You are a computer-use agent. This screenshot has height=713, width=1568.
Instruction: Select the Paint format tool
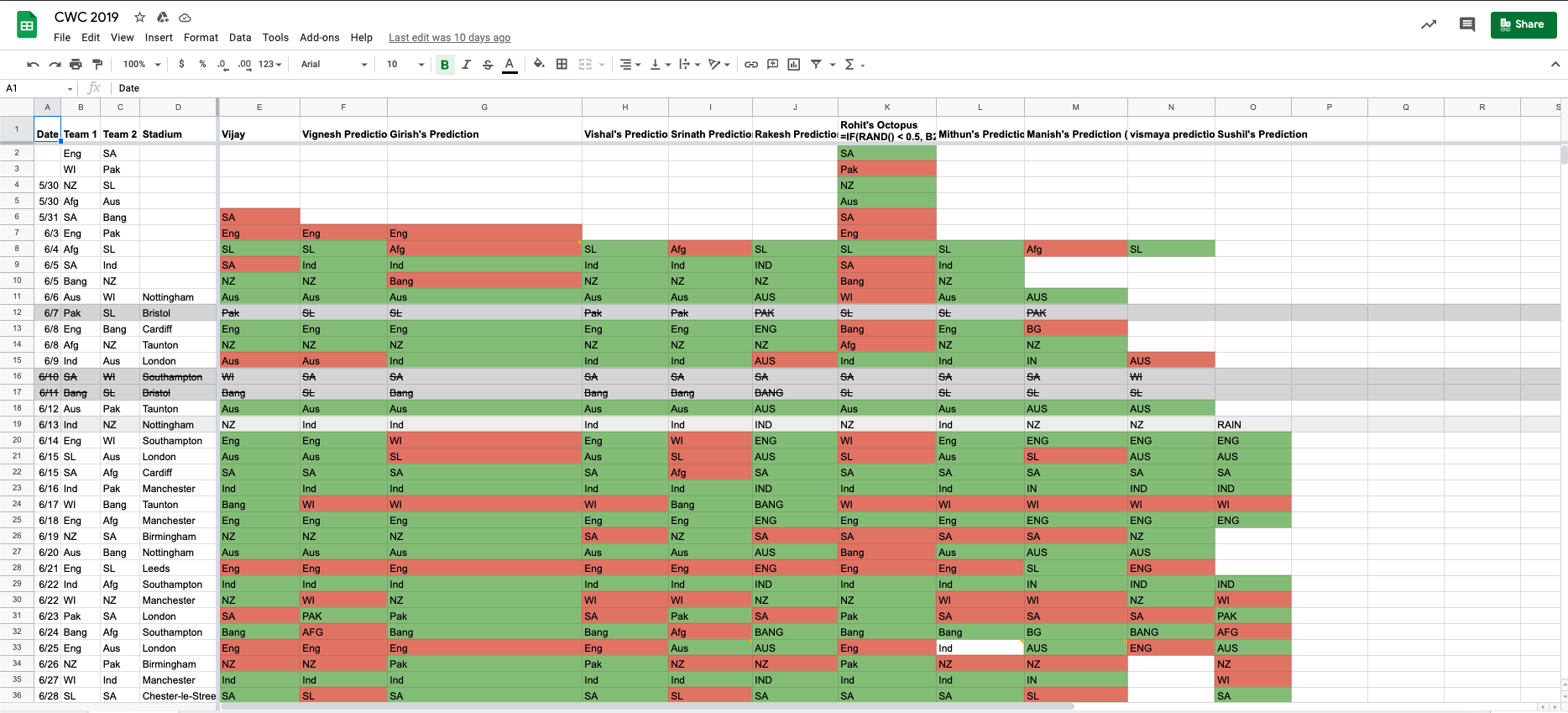click(x=97, y=65)
